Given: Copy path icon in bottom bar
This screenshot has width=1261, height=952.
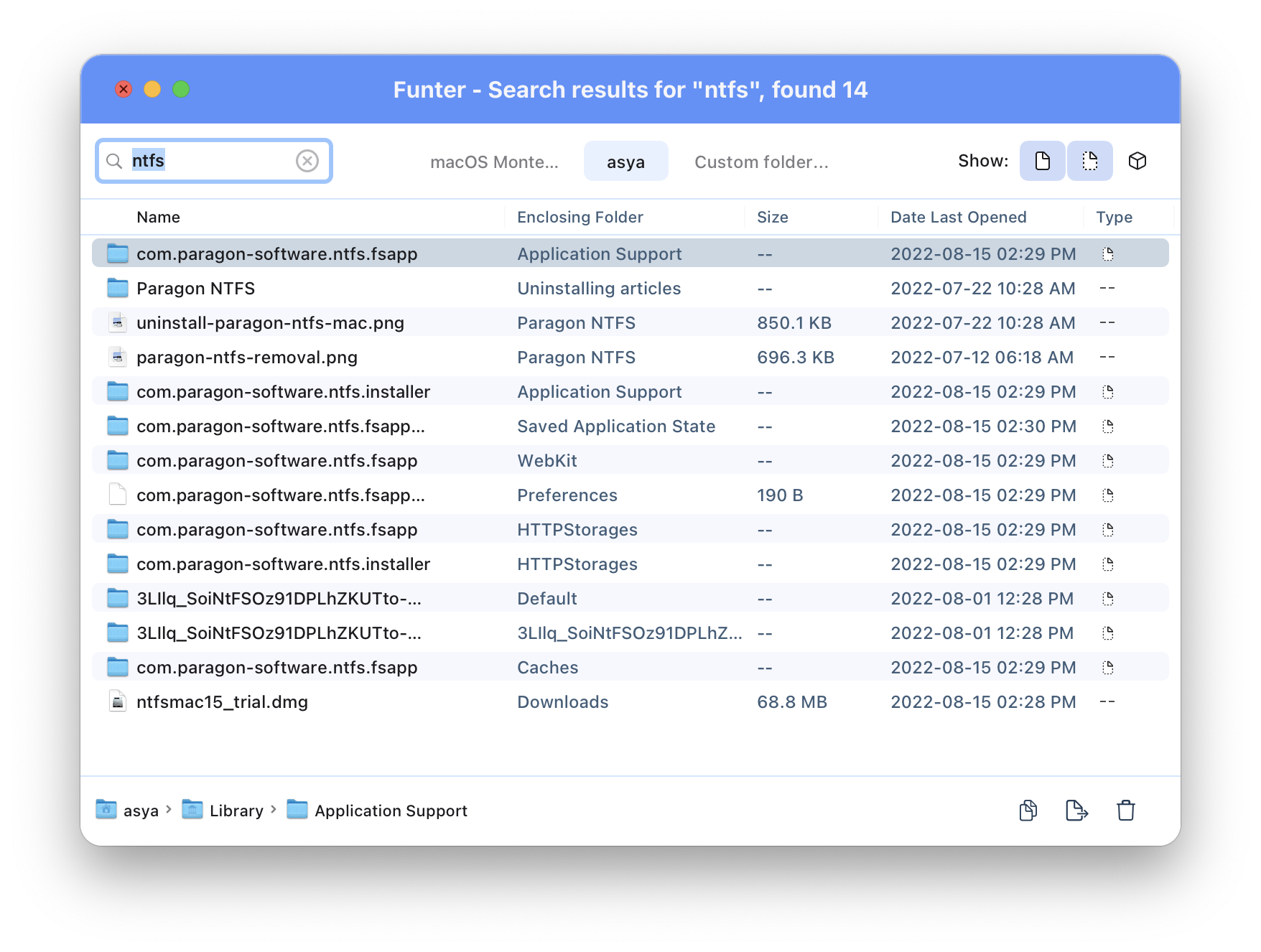Looking at the screenshot, I should pyautogui.click(x=1028, y=811).
